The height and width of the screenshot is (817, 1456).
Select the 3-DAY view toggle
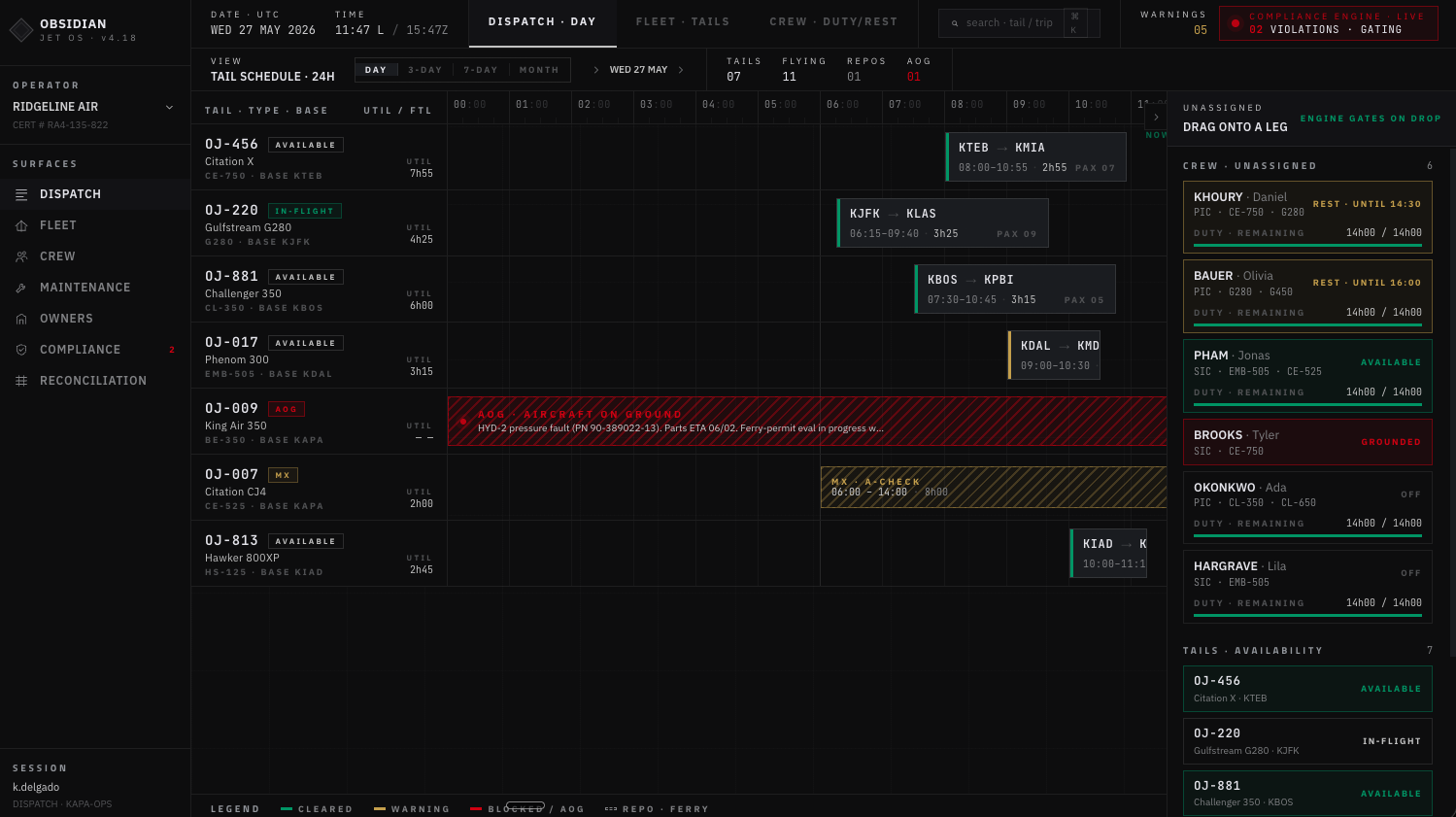(x=424, y=70)
